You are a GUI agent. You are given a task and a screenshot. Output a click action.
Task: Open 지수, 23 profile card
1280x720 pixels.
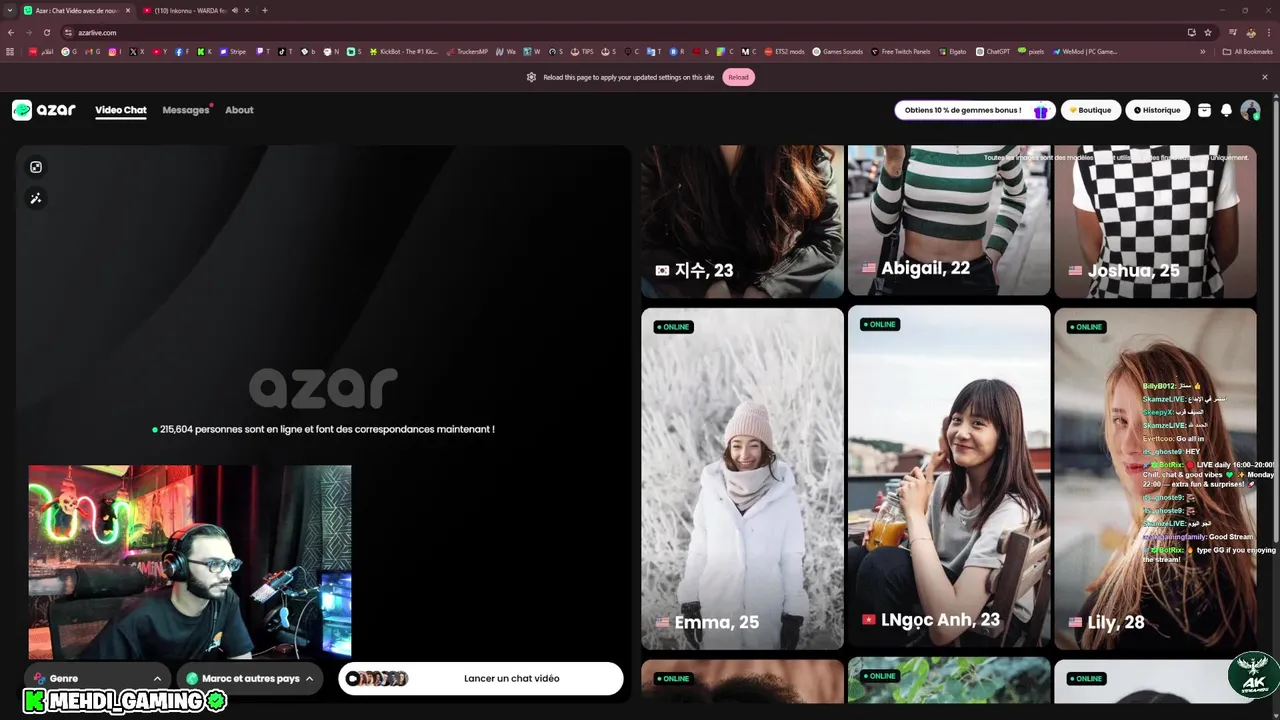pos(742,221)
